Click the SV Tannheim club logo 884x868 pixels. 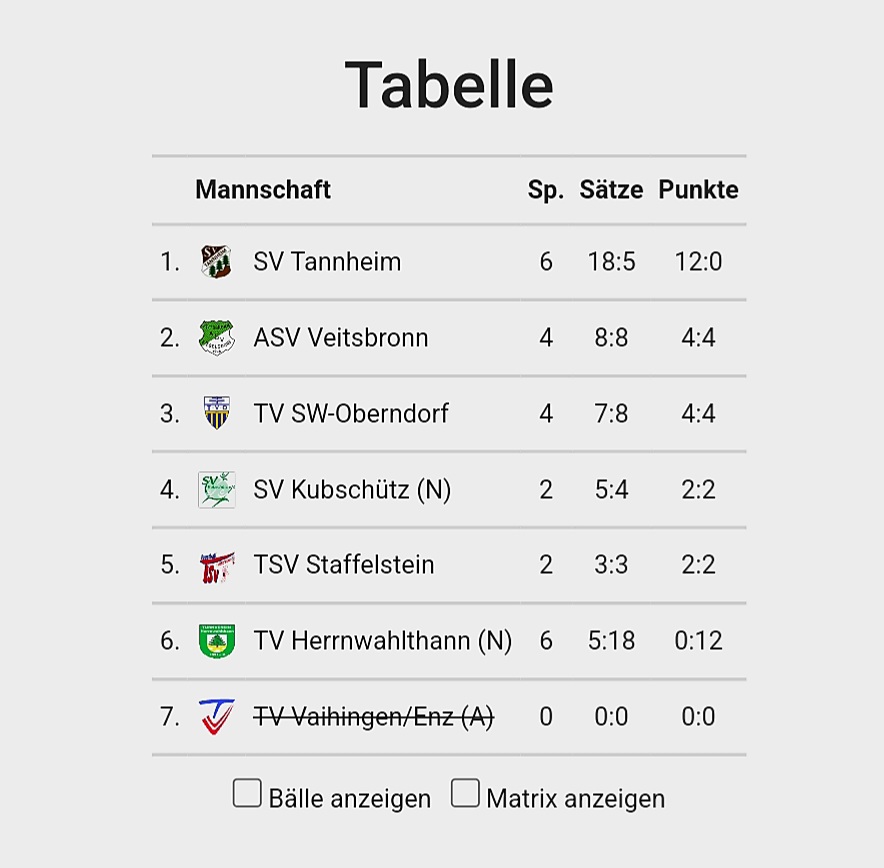click(x=216, y=262)
